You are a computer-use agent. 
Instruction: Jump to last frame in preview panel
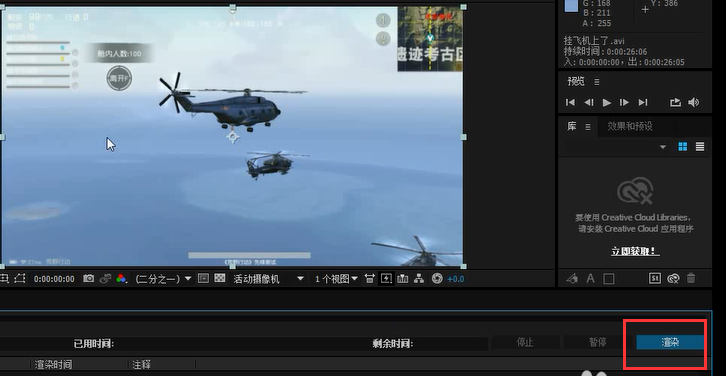coord(643,102)
